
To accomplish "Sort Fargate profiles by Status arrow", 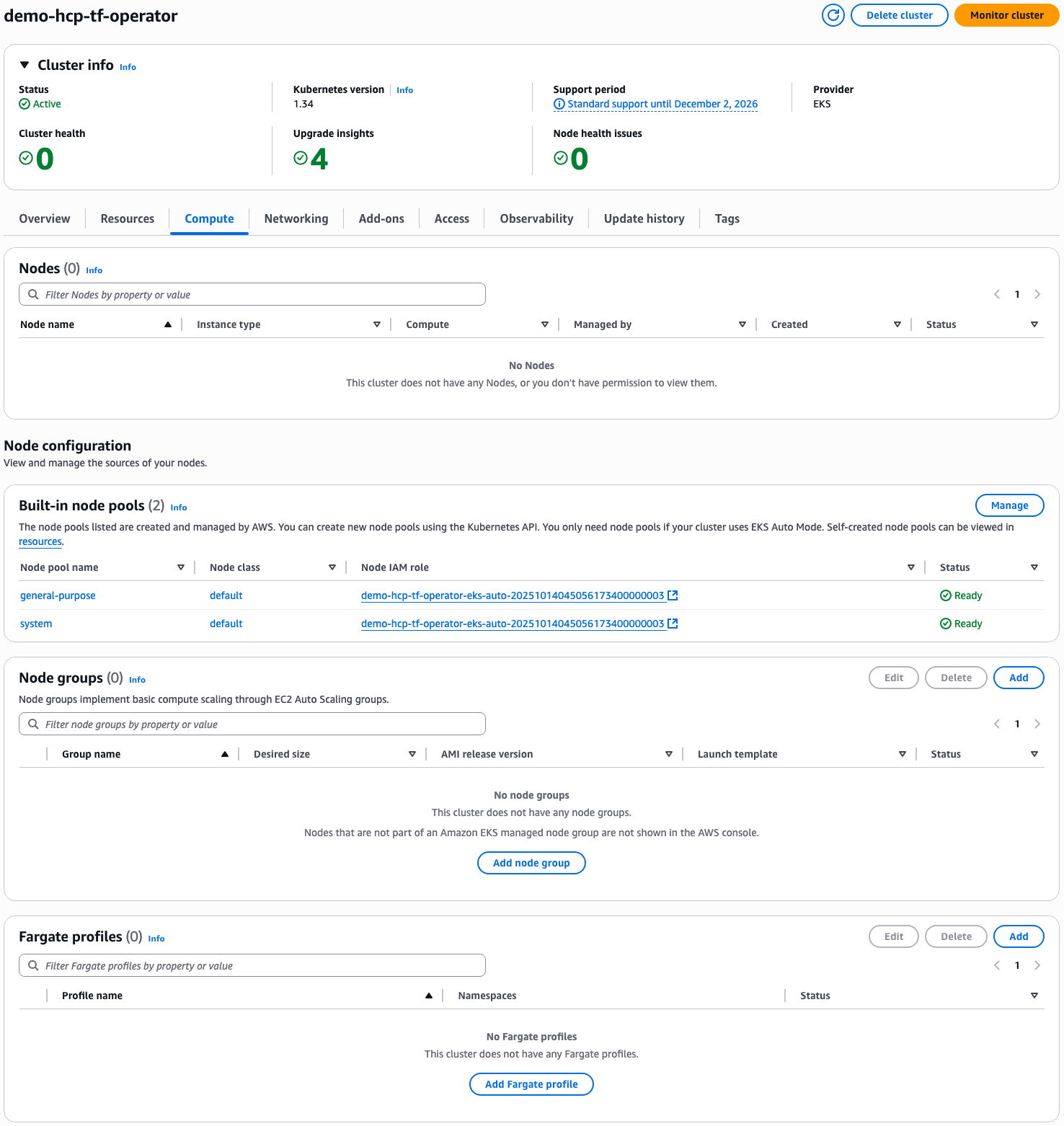I will [x=1034, y=996].
